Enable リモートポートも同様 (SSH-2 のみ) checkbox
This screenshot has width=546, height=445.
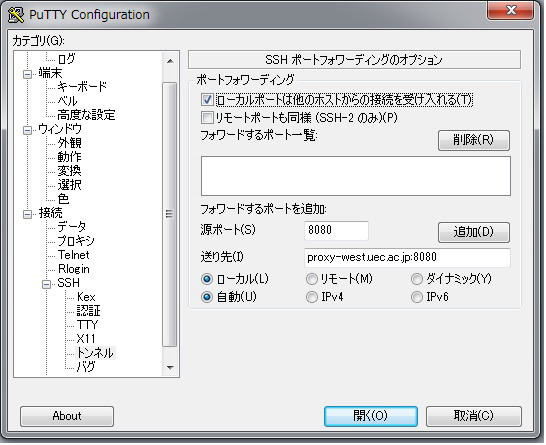tap(207, 118)
